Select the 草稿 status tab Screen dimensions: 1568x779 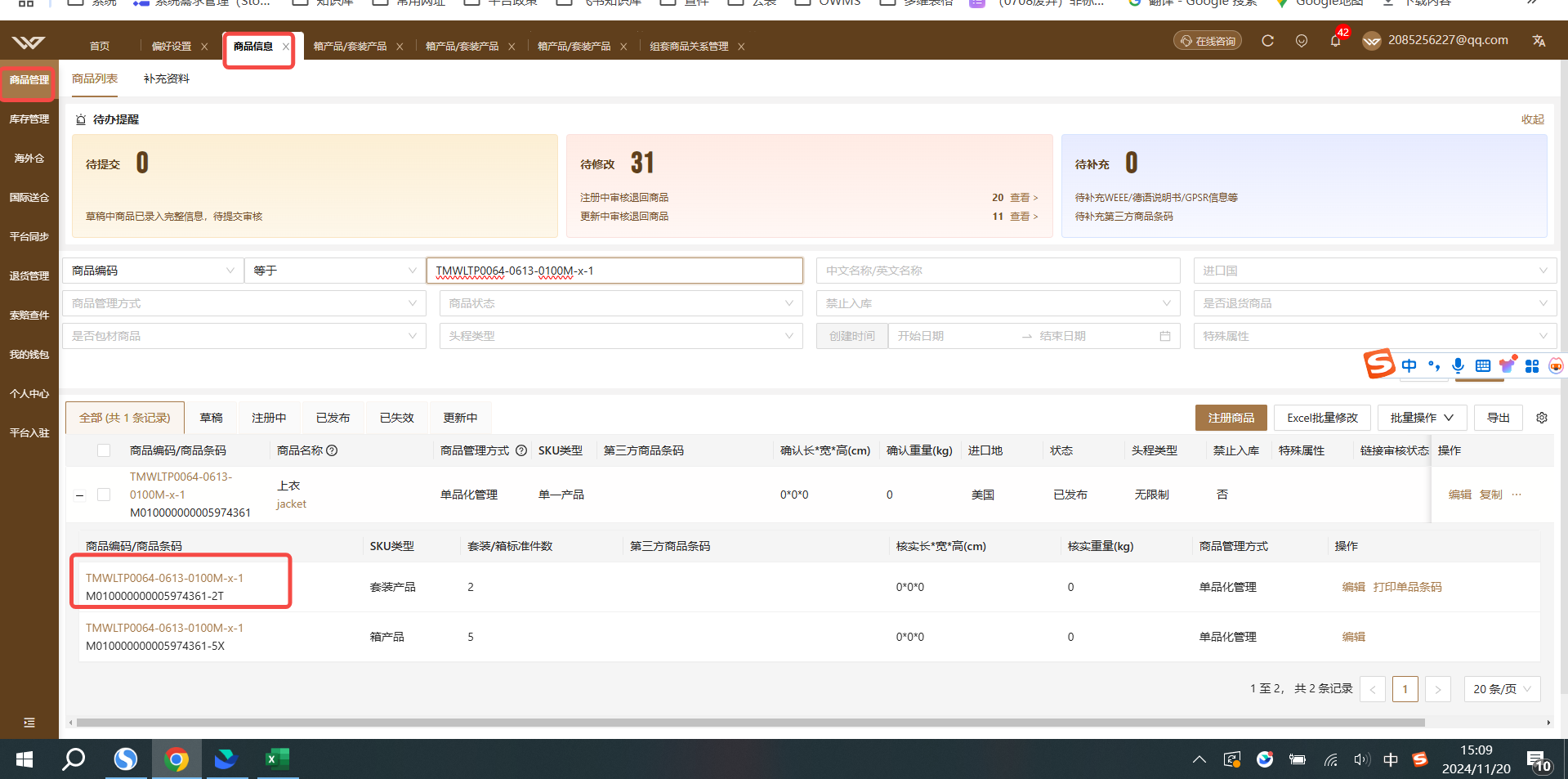point(211,418)
